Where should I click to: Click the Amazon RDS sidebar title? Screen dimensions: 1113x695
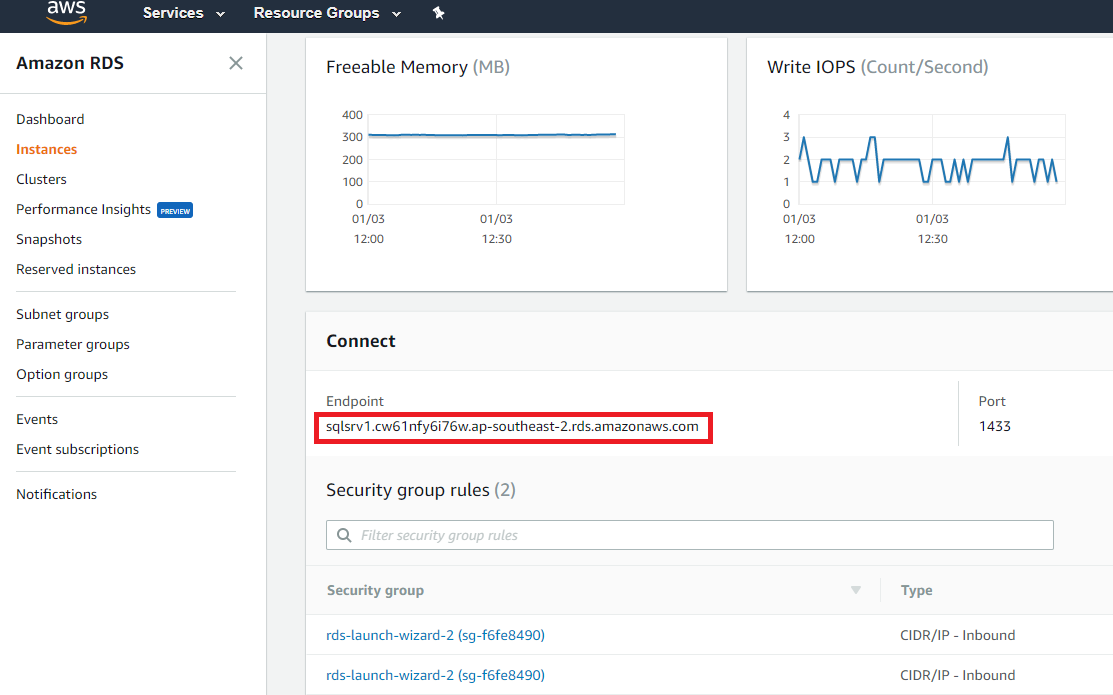[x=70, y=63]
